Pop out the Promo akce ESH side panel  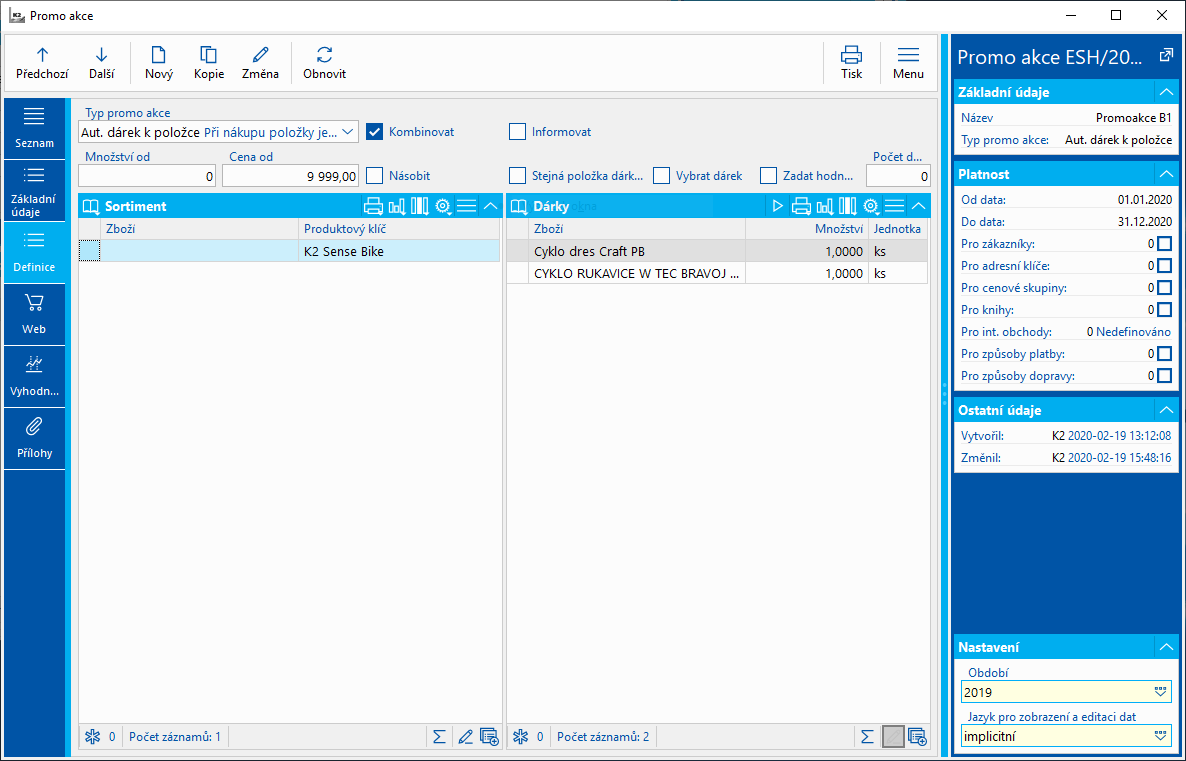(1166, 56)
